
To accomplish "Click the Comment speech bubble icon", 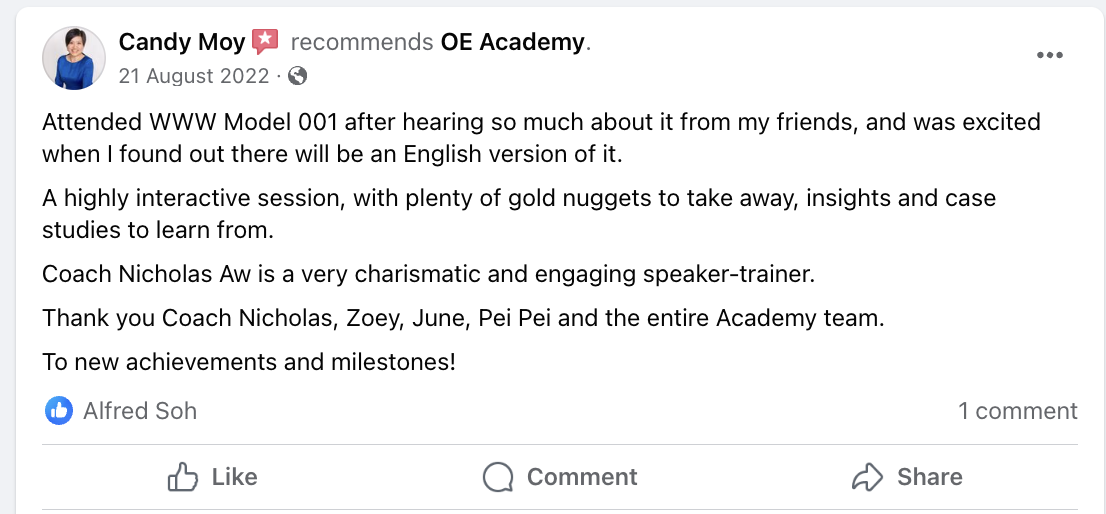I will 498,477.
